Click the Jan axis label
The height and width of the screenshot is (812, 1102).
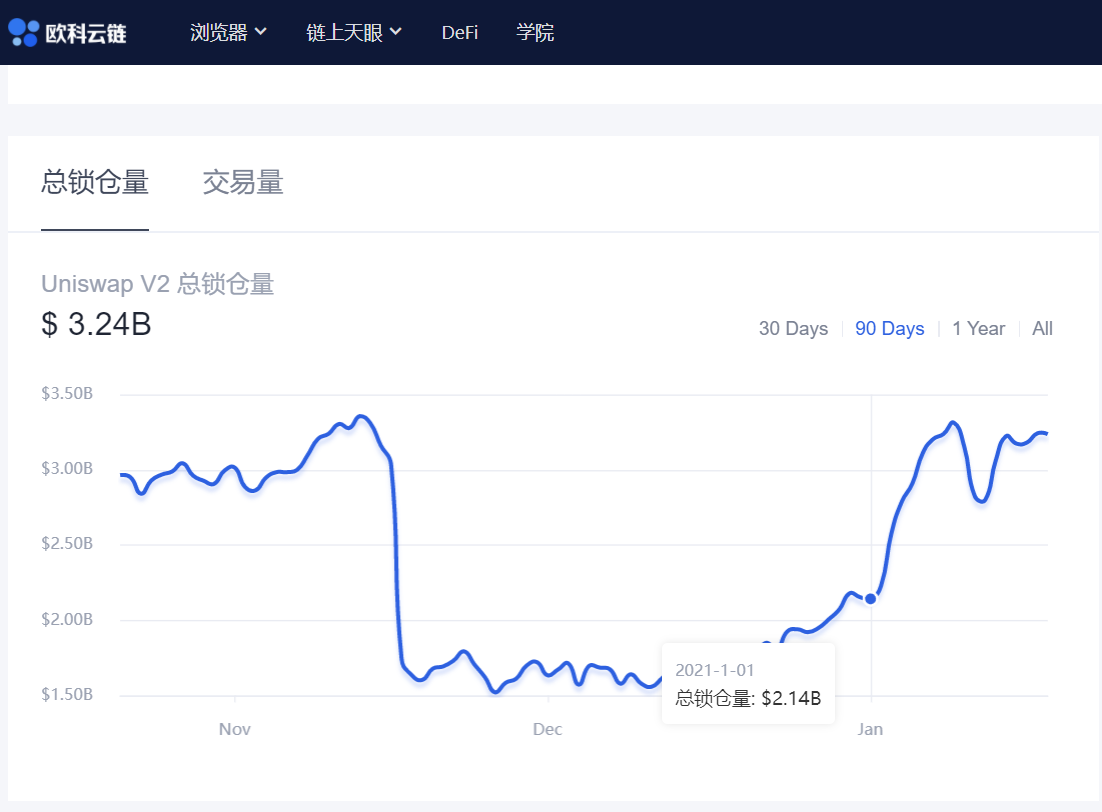pyautogui.click(x=870, y=729)
